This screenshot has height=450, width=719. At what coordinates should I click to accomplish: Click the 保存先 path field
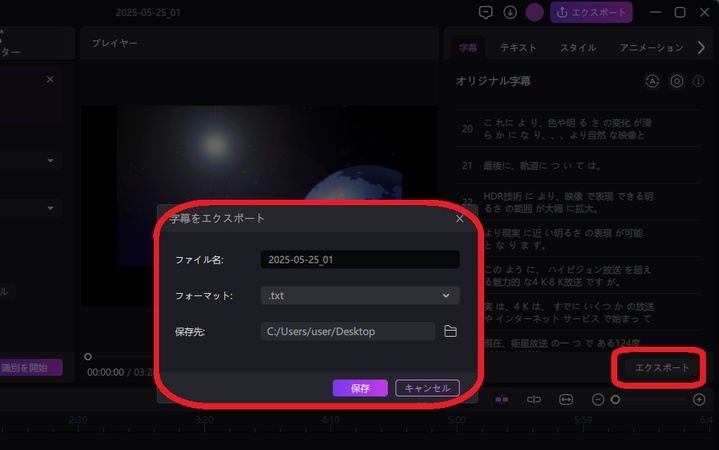point(348,331)
